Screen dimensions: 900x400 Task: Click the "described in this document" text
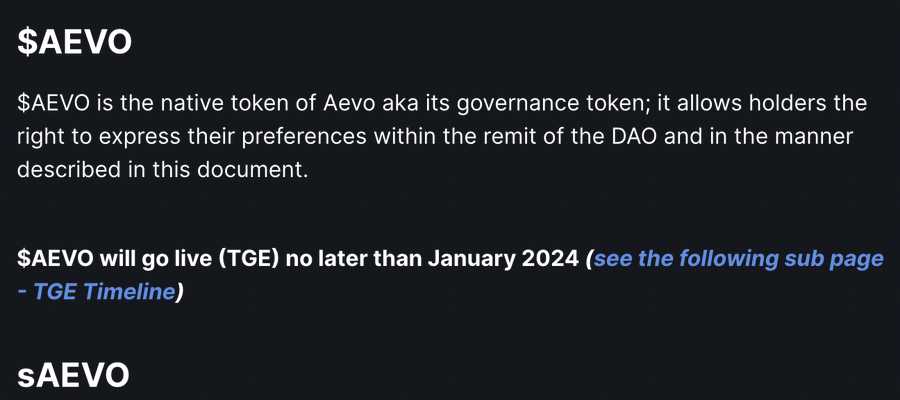pos(159,169)
